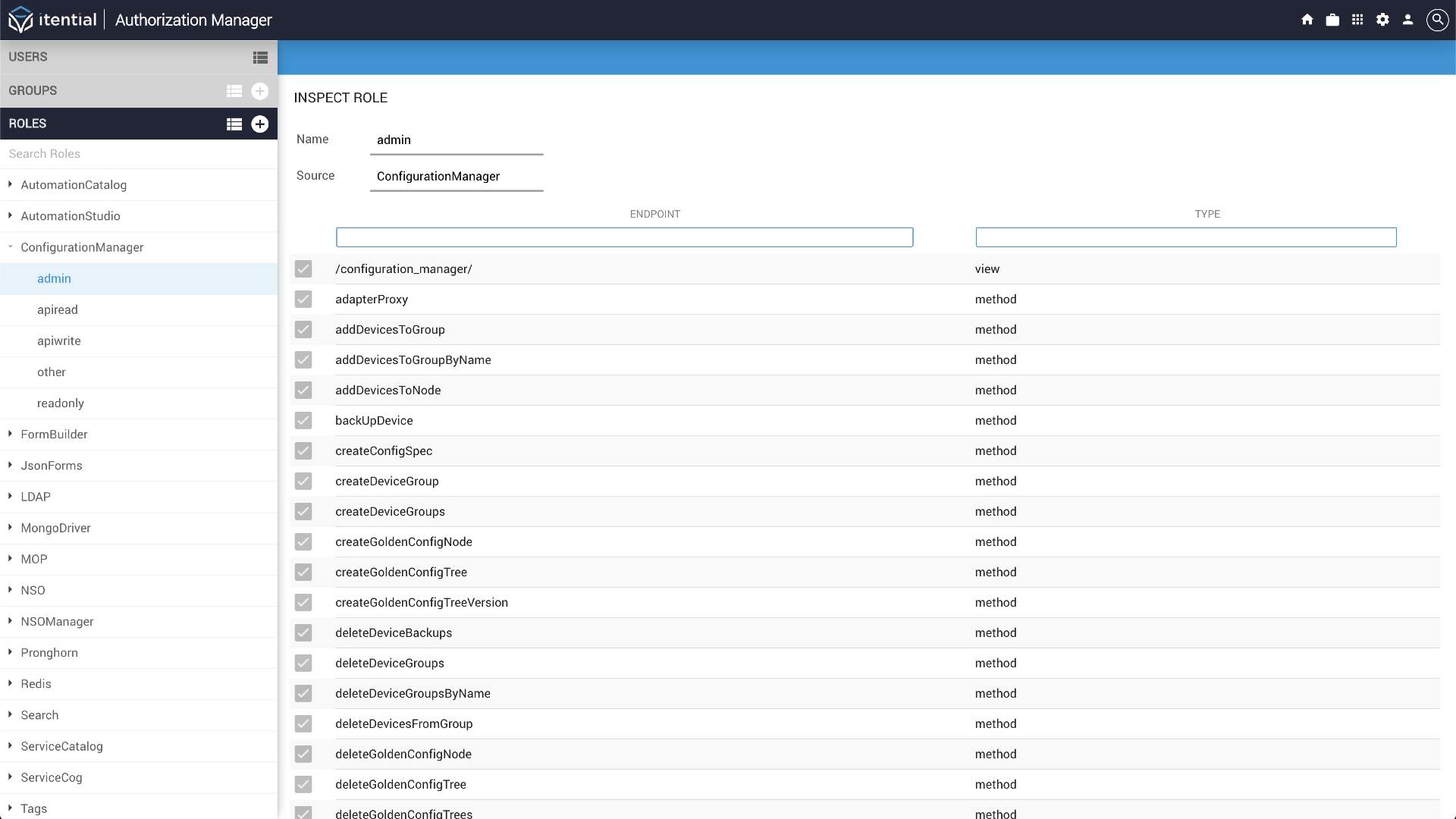Focus the Search Roles field
The image size is (1456, 819).
point(139,154)
